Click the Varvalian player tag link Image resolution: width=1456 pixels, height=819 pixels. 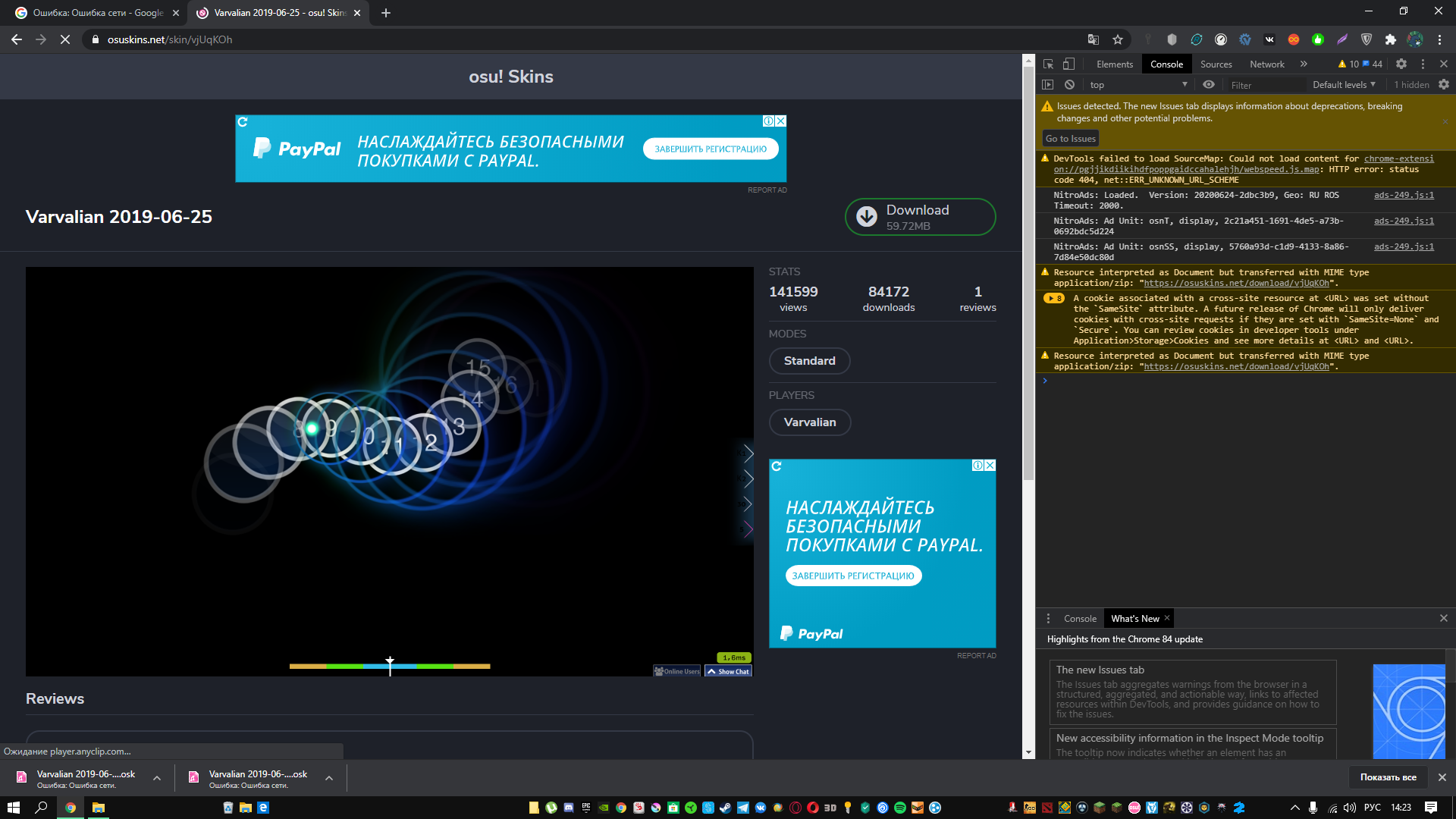[809, 421]
